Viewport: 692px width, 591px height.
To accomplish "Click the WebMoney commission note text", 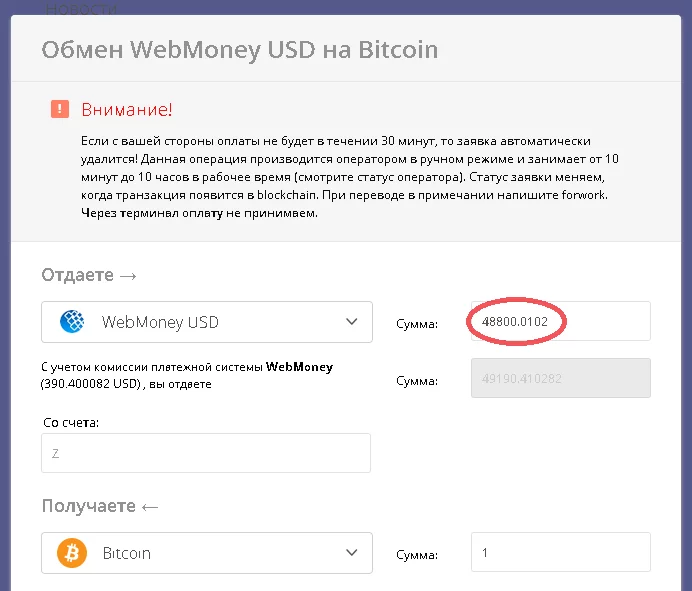I will (x=187, y=375).
